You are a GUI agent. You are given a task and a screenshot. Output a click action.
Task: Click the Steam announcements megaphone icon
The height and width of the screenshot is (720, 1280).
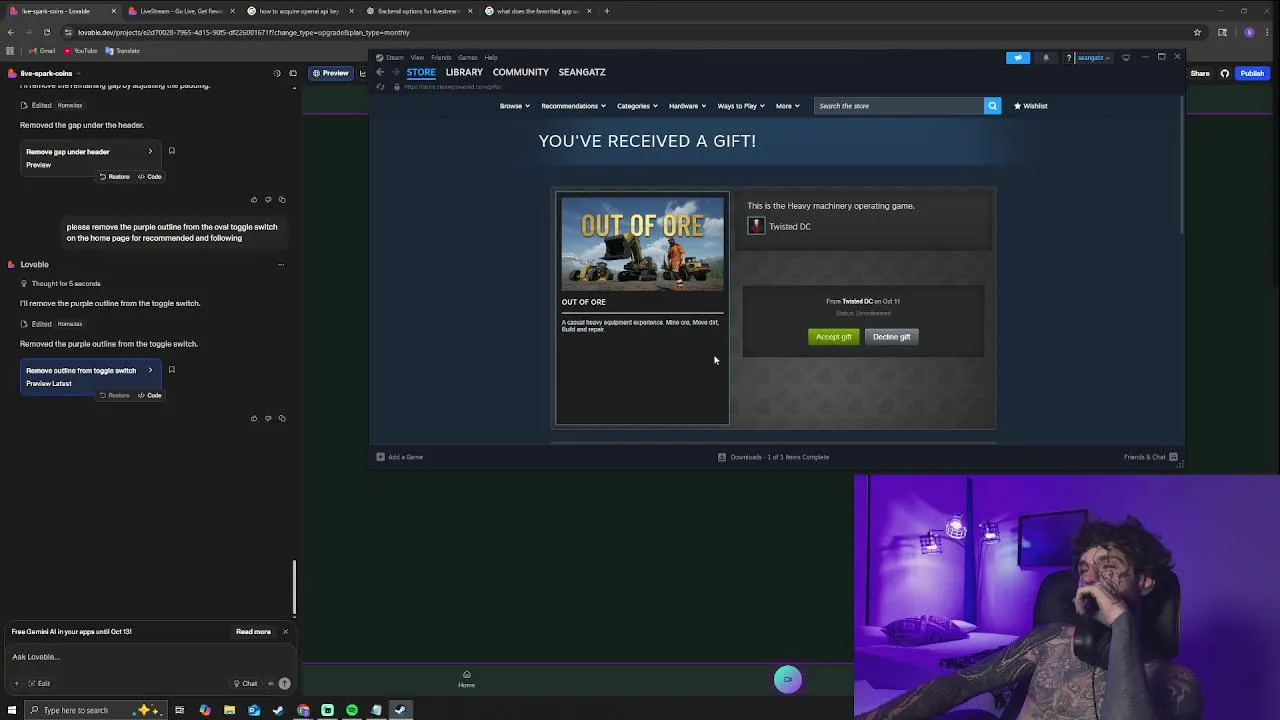(1018, 57)
